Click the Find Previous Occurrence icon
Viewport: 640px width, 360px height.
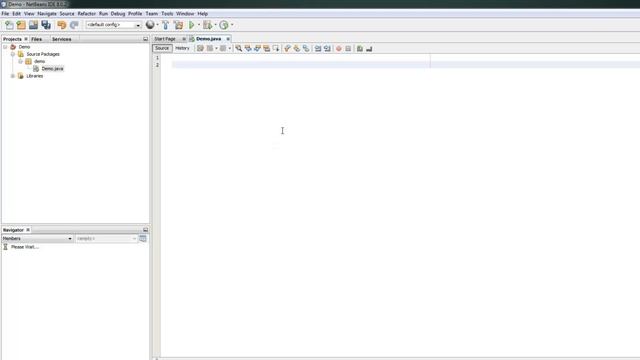pyautogui.click(x=248, y=49)
